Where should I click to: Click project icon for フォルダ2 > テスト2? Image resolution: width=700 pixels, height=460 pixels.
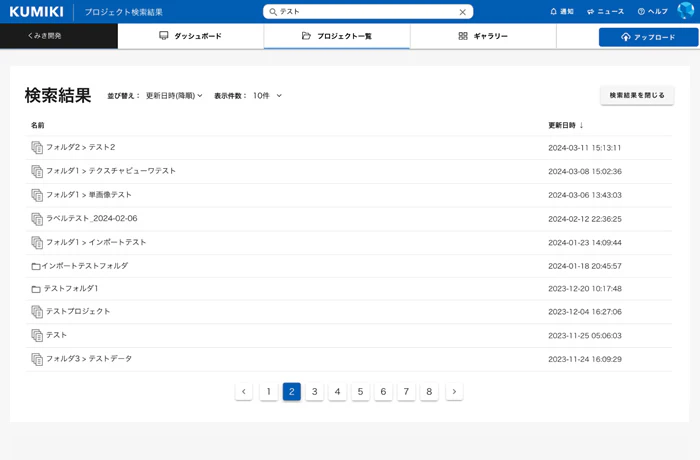click(x=37, y=147)
